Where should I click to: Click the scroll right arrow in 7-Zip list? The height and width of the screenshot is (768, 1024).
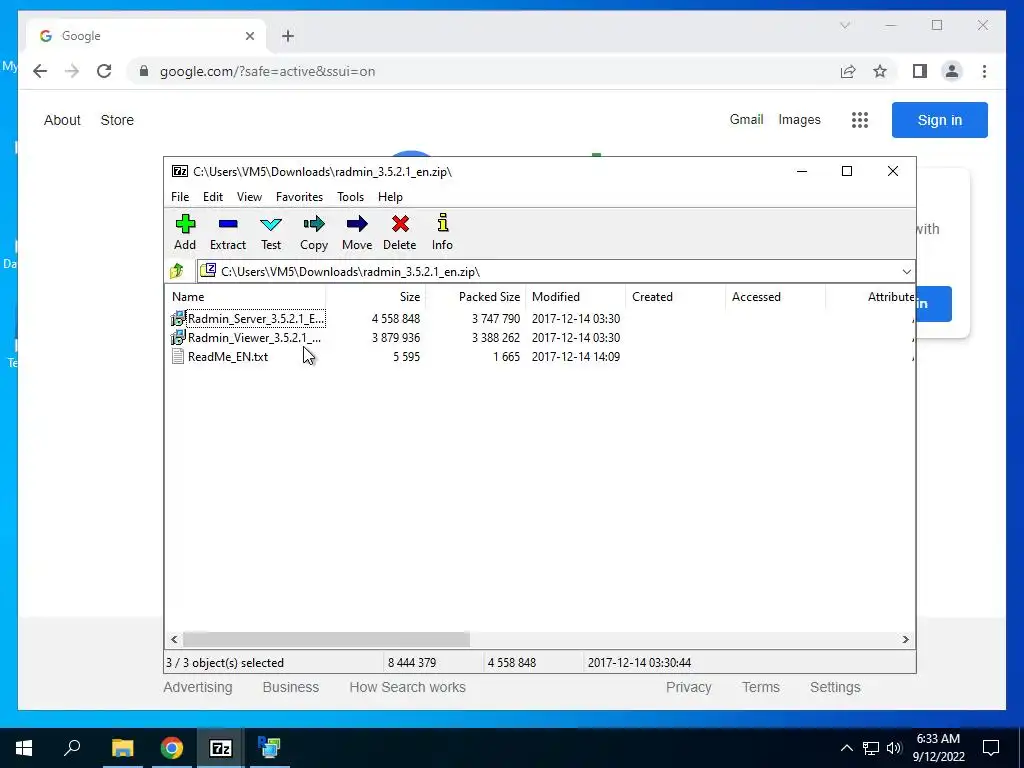click(905, 639)
